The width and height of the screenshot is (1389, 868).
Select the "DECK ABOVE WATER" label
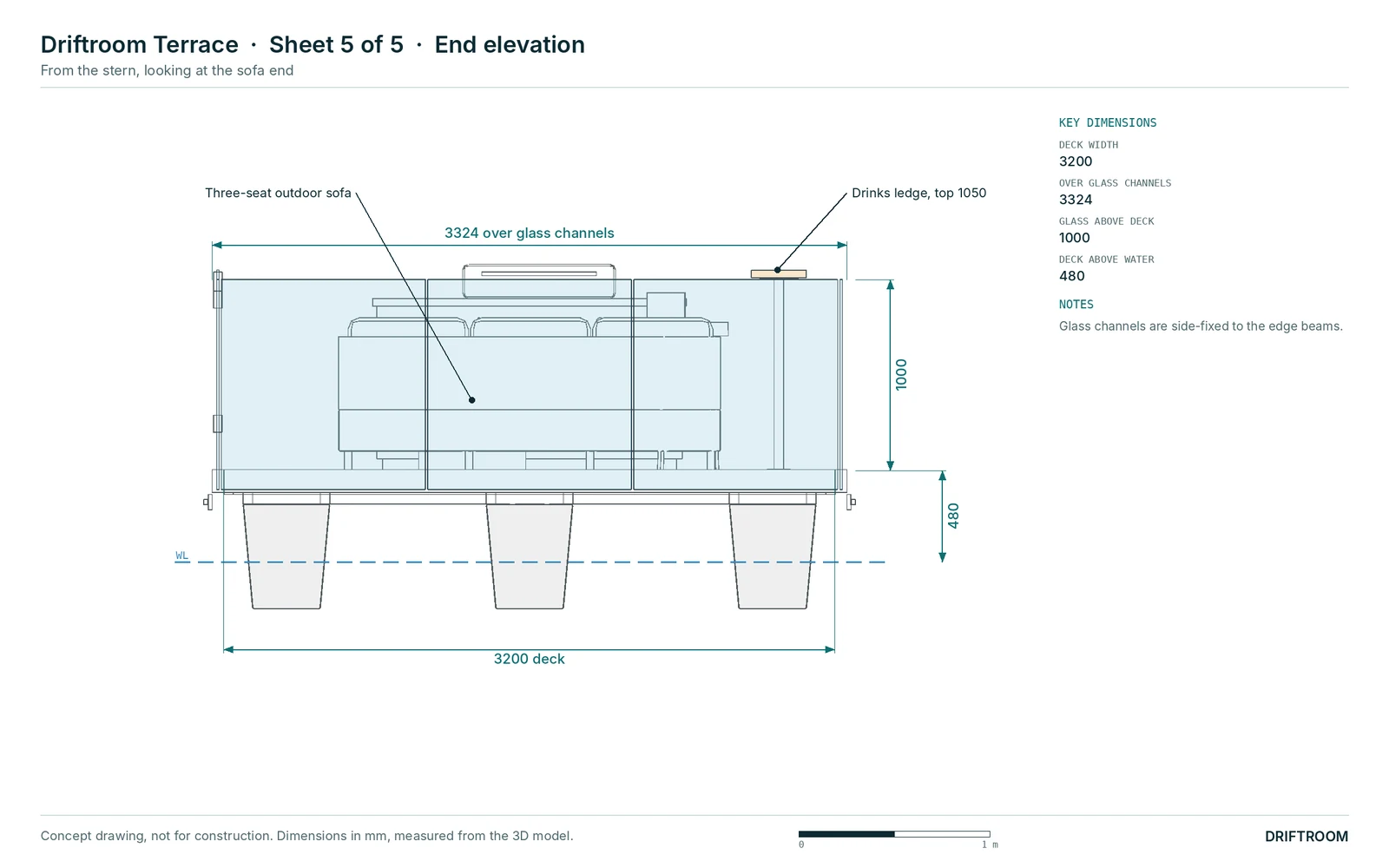[x=1107, y=260]
